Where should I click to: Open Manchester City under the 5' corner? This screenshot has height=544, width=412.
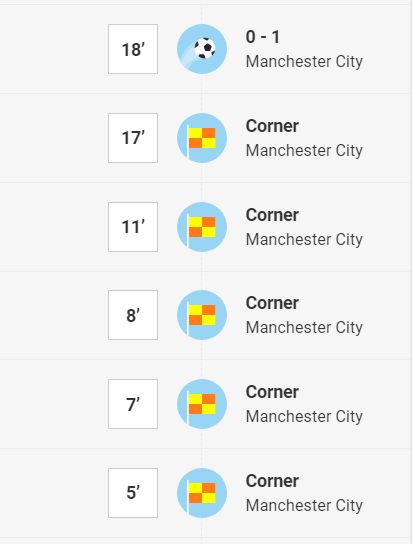click(x=304, y=505)
